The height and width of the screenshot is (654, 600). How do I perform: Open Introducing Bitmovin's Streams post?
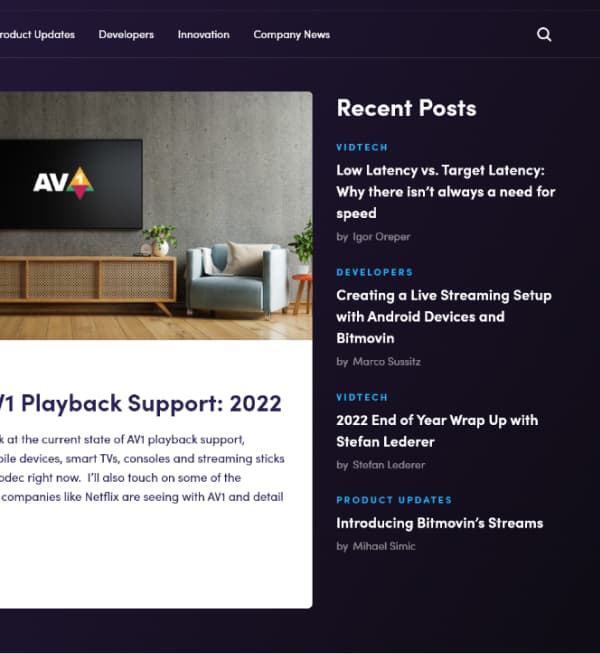pos(439,523)
